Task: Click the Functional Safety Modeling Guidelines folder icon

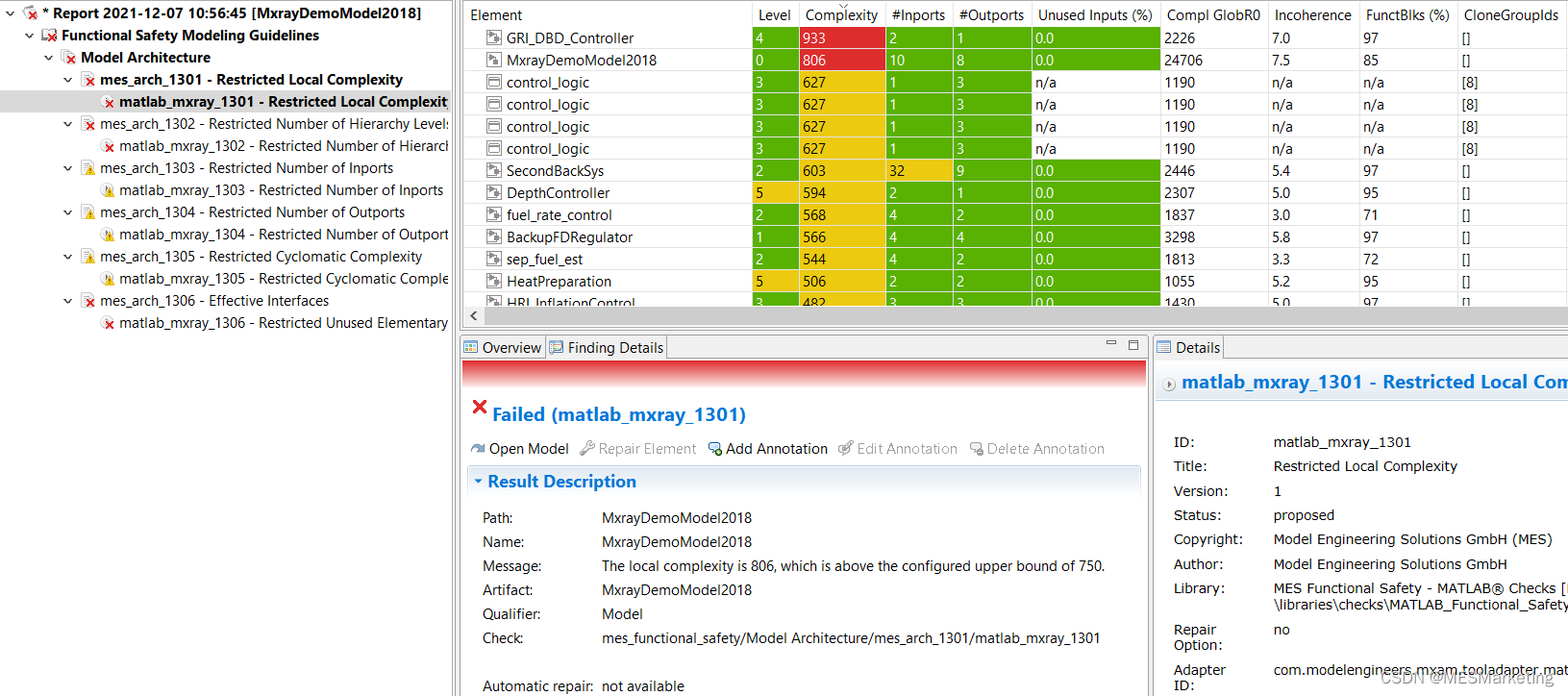Action: 49,36
